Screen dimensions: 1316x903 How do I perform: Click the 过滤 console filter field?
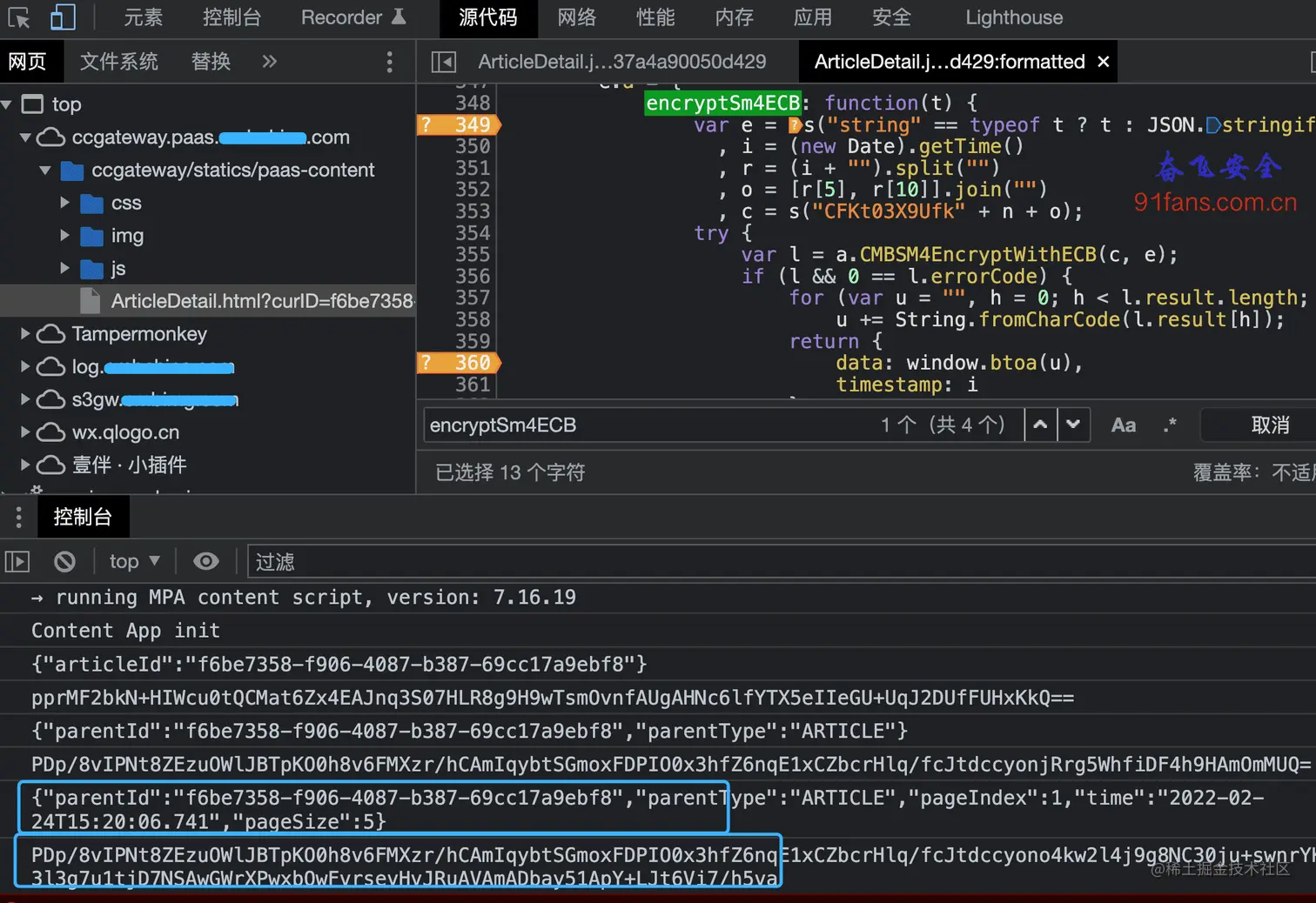coord(782,563)
